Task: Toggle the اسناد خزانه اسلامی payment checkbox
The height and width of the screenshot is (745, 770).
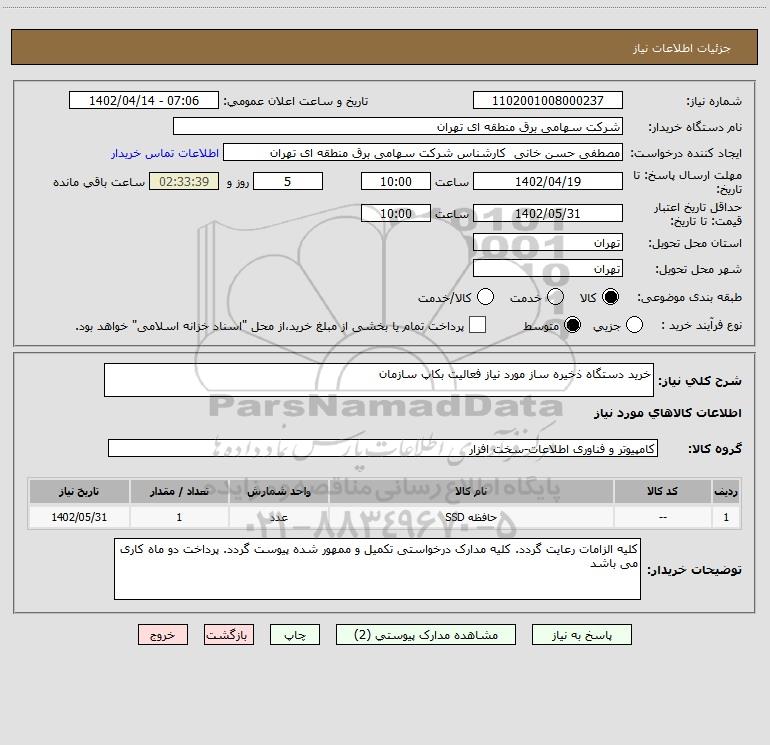Action: click(x=477, y=325)
